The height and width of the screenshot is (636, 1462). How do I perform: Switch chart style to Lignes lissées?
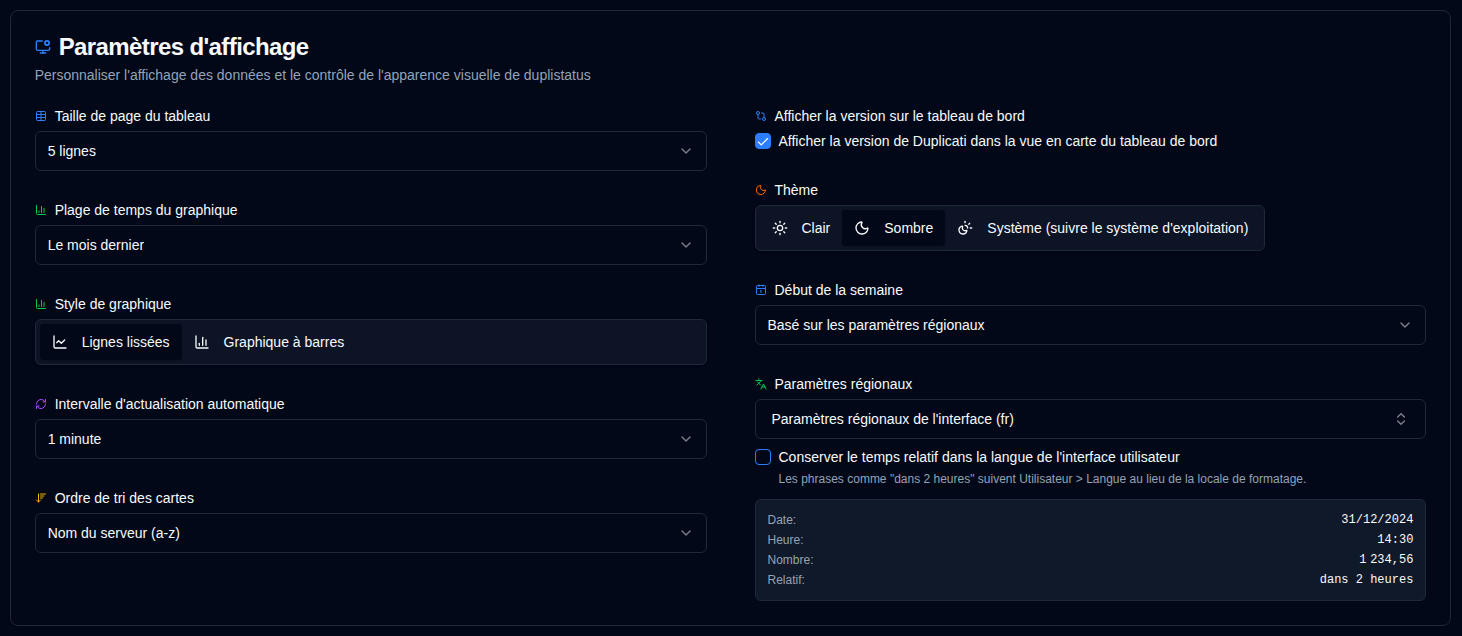(x=111, y=342)
